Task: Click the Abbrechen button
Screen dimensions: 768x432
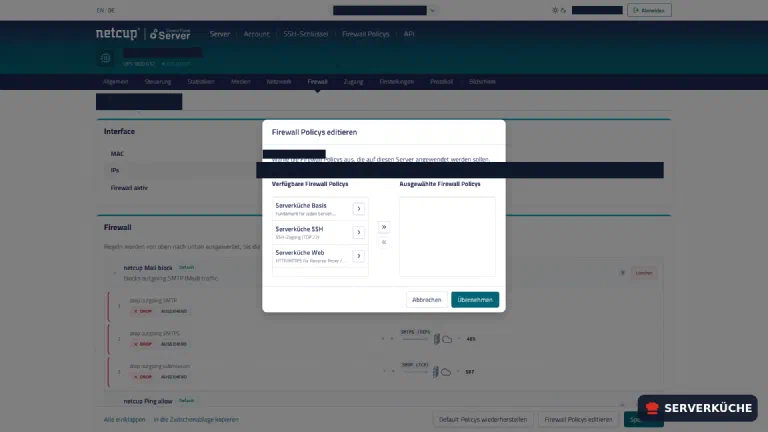Action: pyautogui.click(x=426, y=300)
